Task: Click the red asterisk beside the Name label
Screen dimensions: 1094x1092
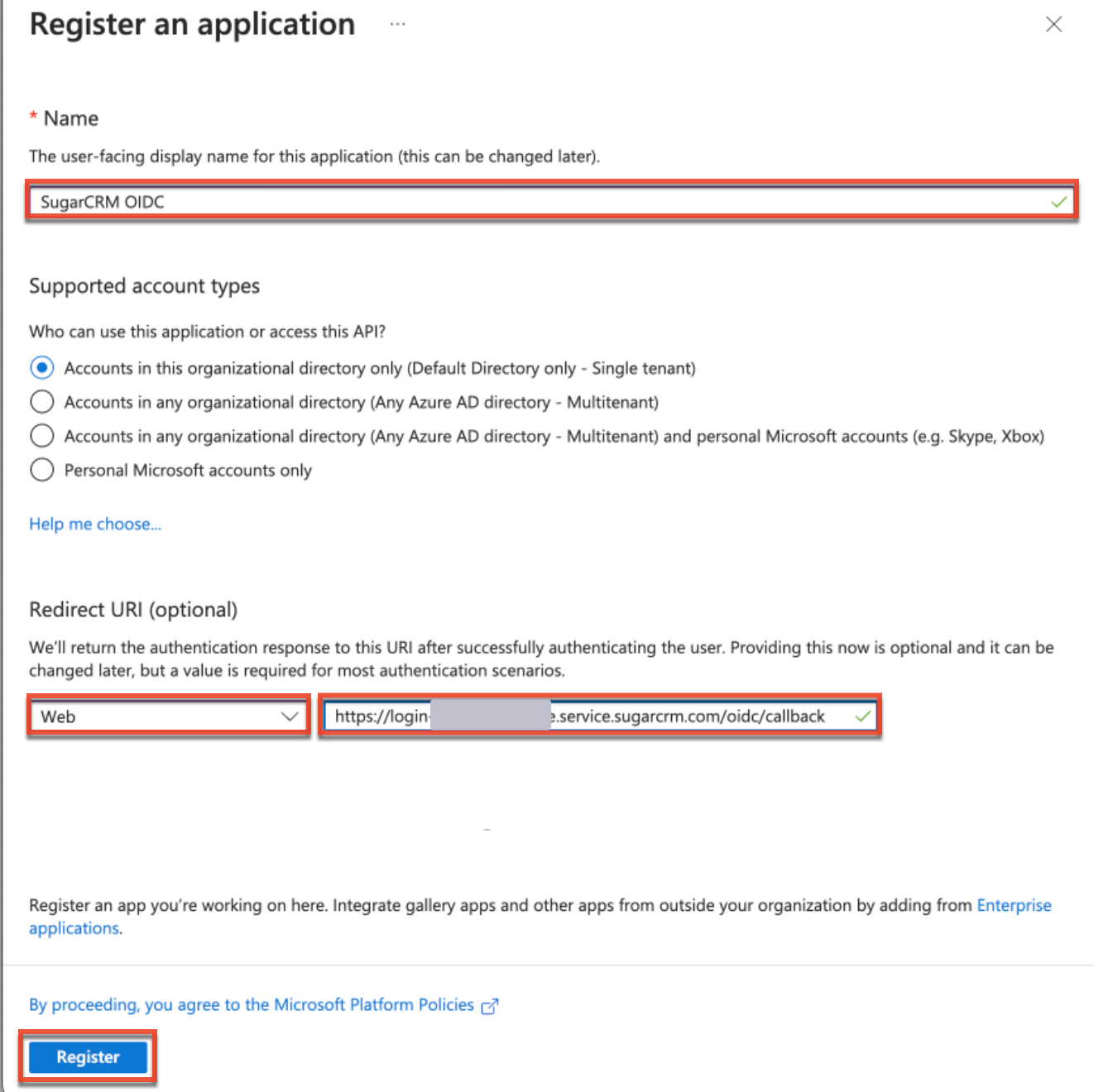Action: tap(33, 117)
